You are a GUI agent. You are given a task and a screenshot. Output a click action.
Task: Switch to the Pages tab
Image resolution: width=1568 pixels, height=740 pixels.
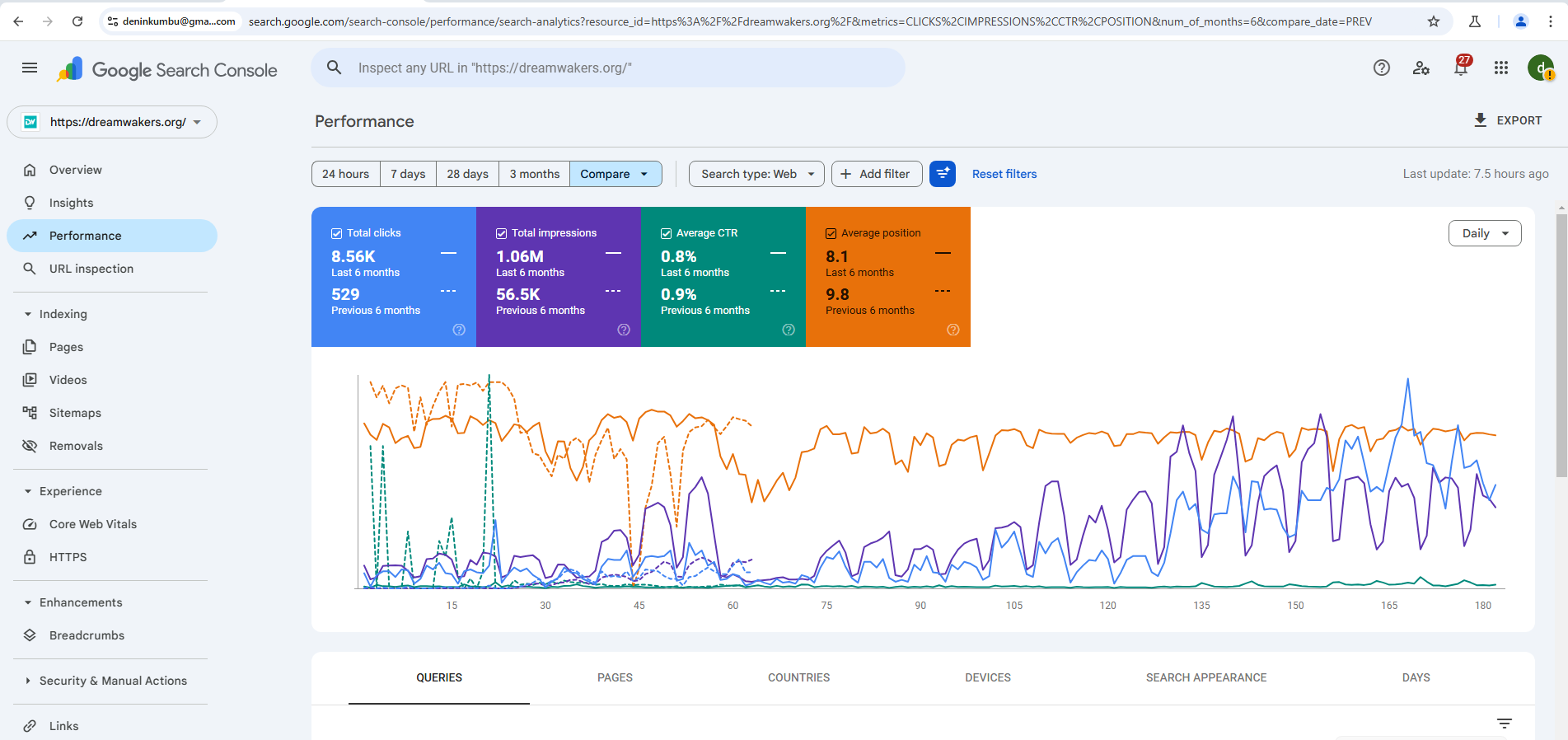coord(615,677)
